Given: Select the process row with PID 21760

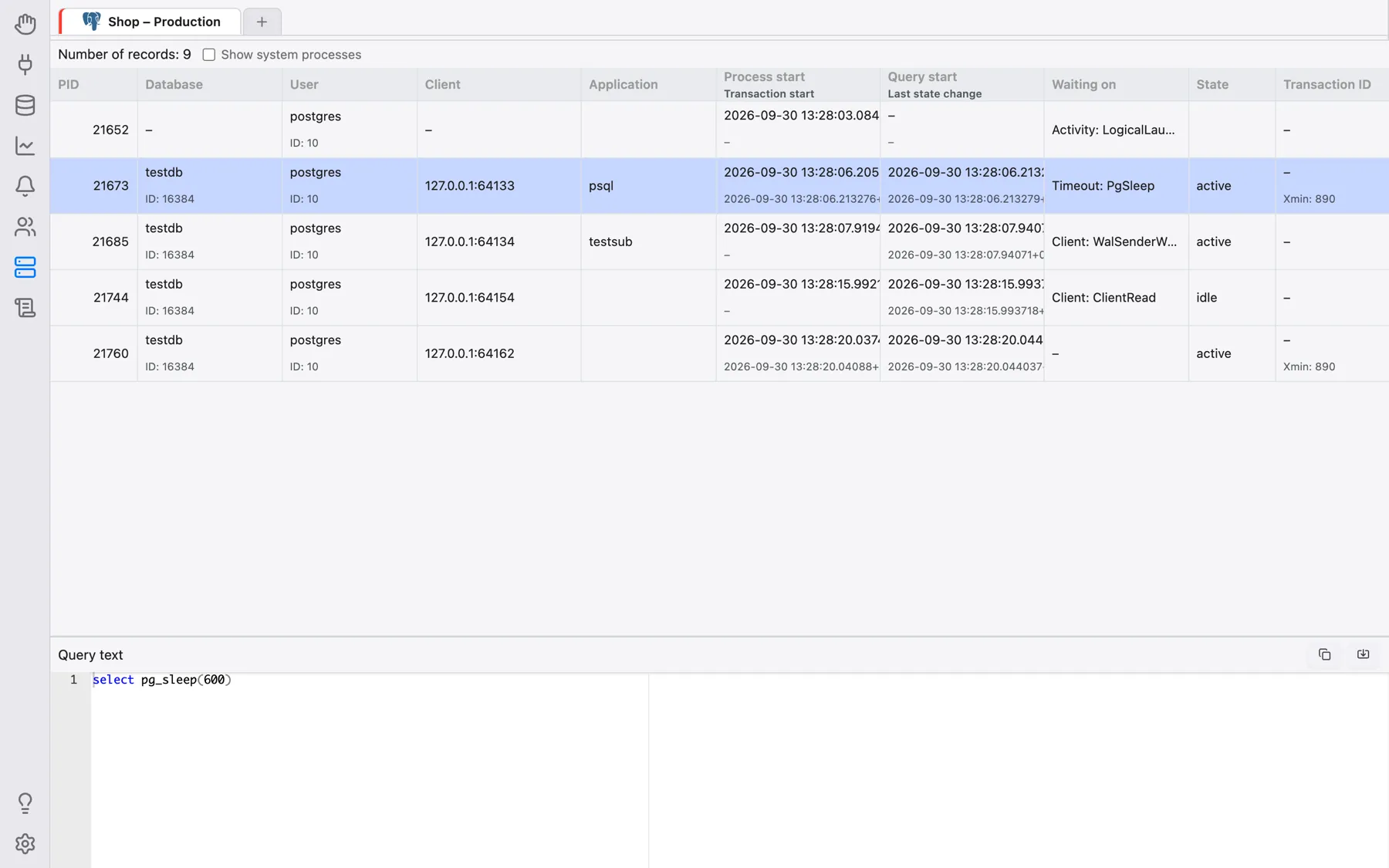Looking at the screenshot, I should 719,353.
